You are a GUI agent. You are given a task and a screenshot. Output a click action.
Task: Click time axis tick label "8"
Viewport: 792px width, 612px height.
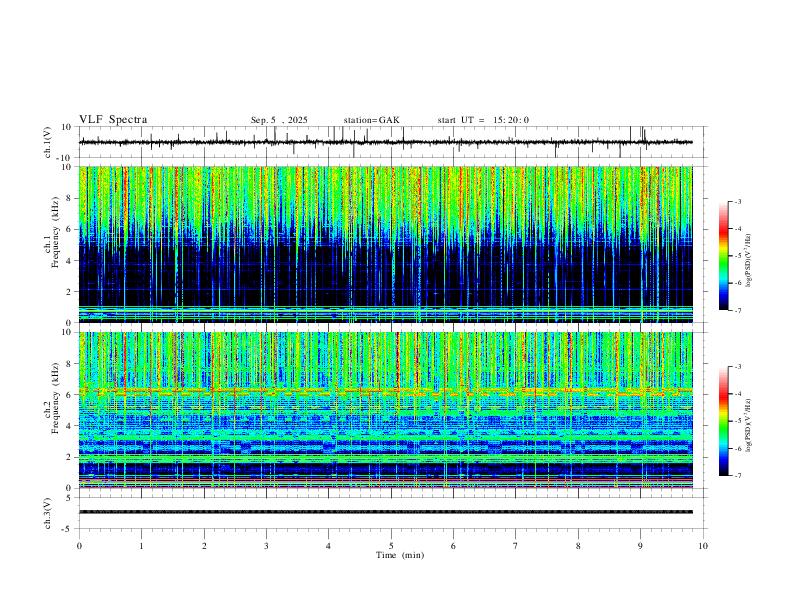pos(578,546)
